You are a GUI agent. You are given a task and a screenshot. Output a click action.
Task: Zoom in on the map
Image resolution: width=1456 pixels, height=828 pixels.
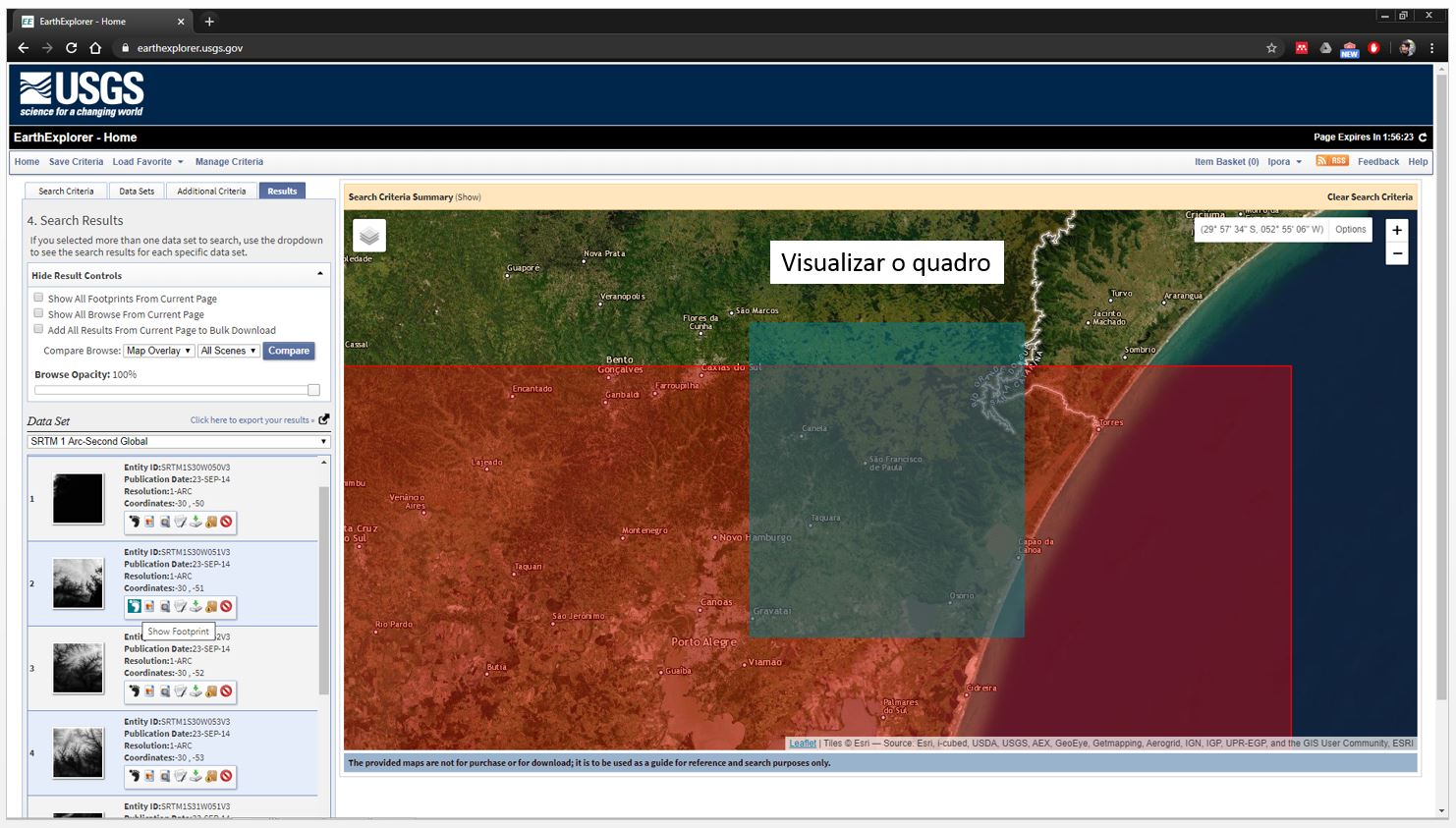click(1396, 230)
